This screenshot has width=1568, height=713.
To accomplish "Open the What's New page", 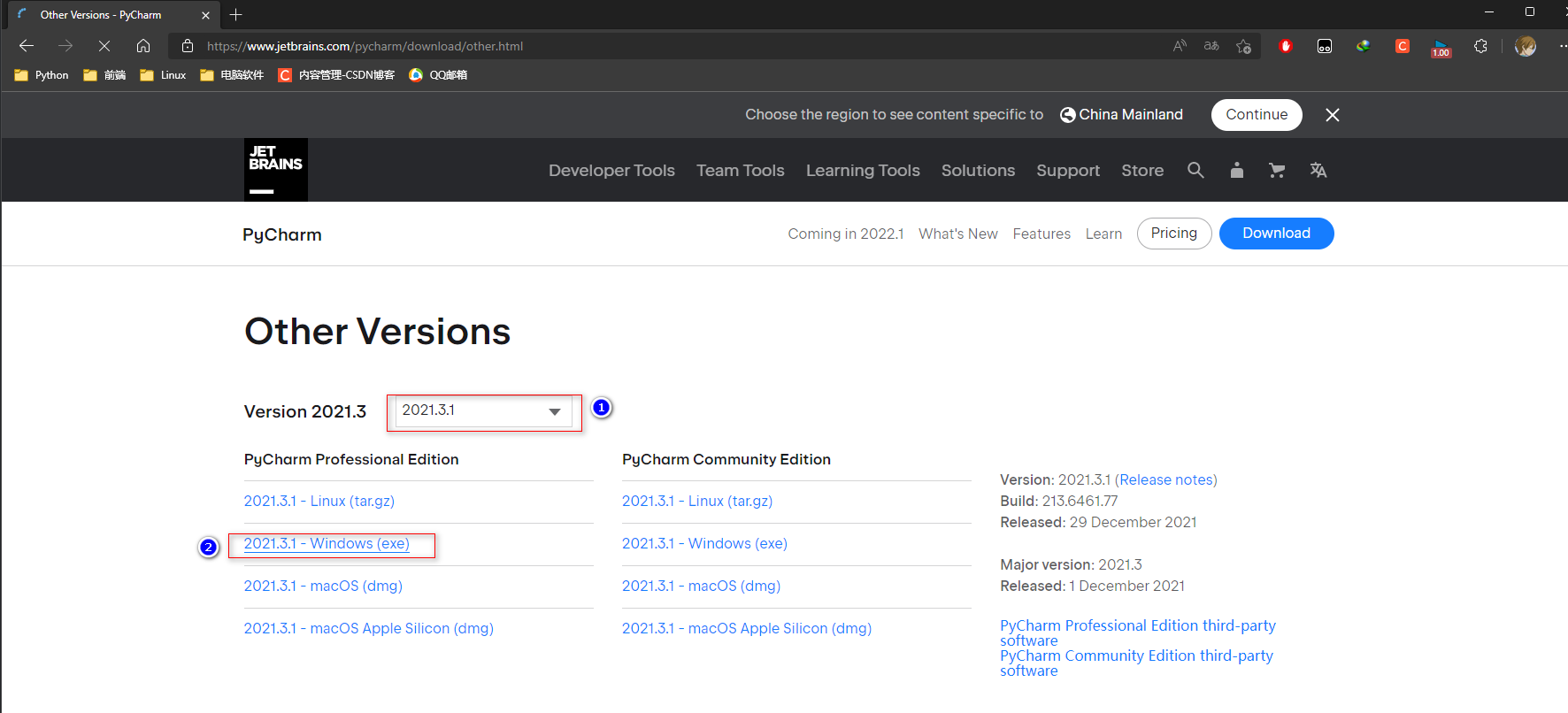I will coord(958,234).
